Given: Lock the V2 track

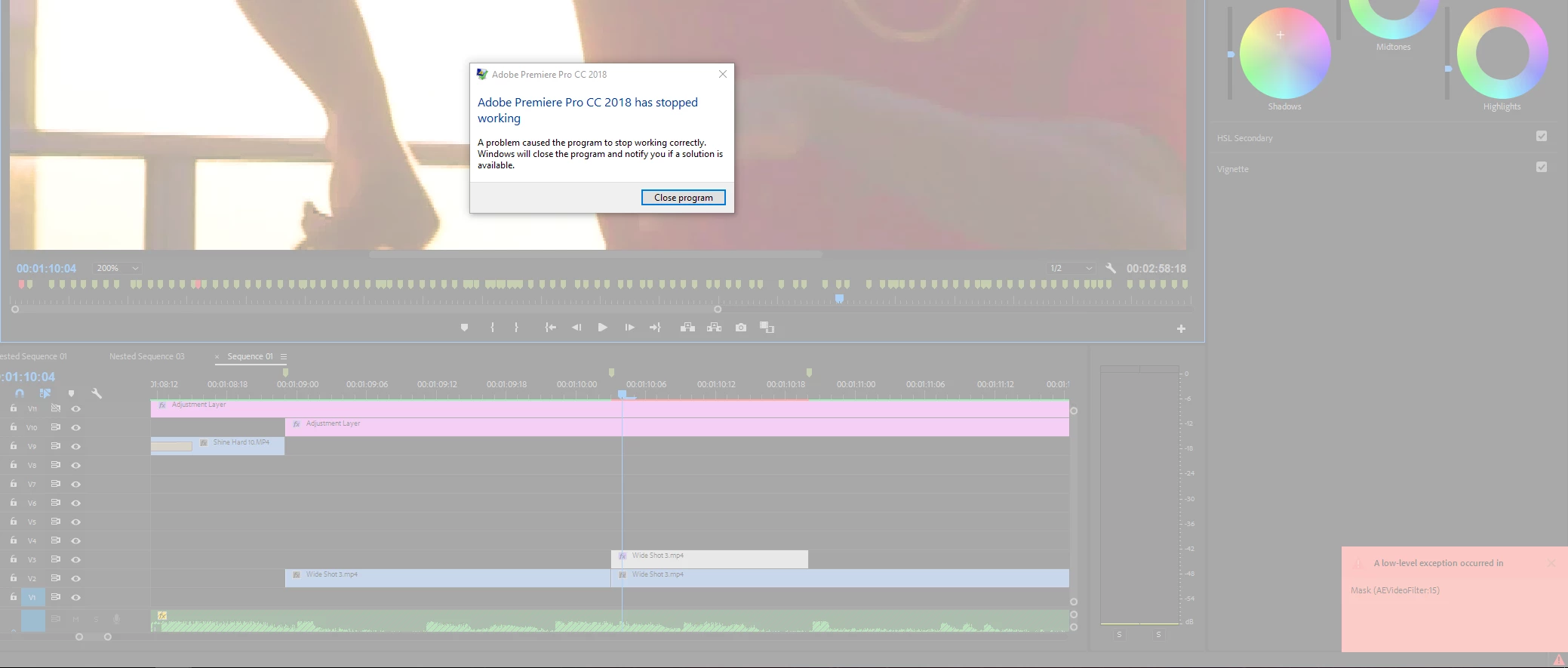Looking at the screenshot, I should 14,577.
